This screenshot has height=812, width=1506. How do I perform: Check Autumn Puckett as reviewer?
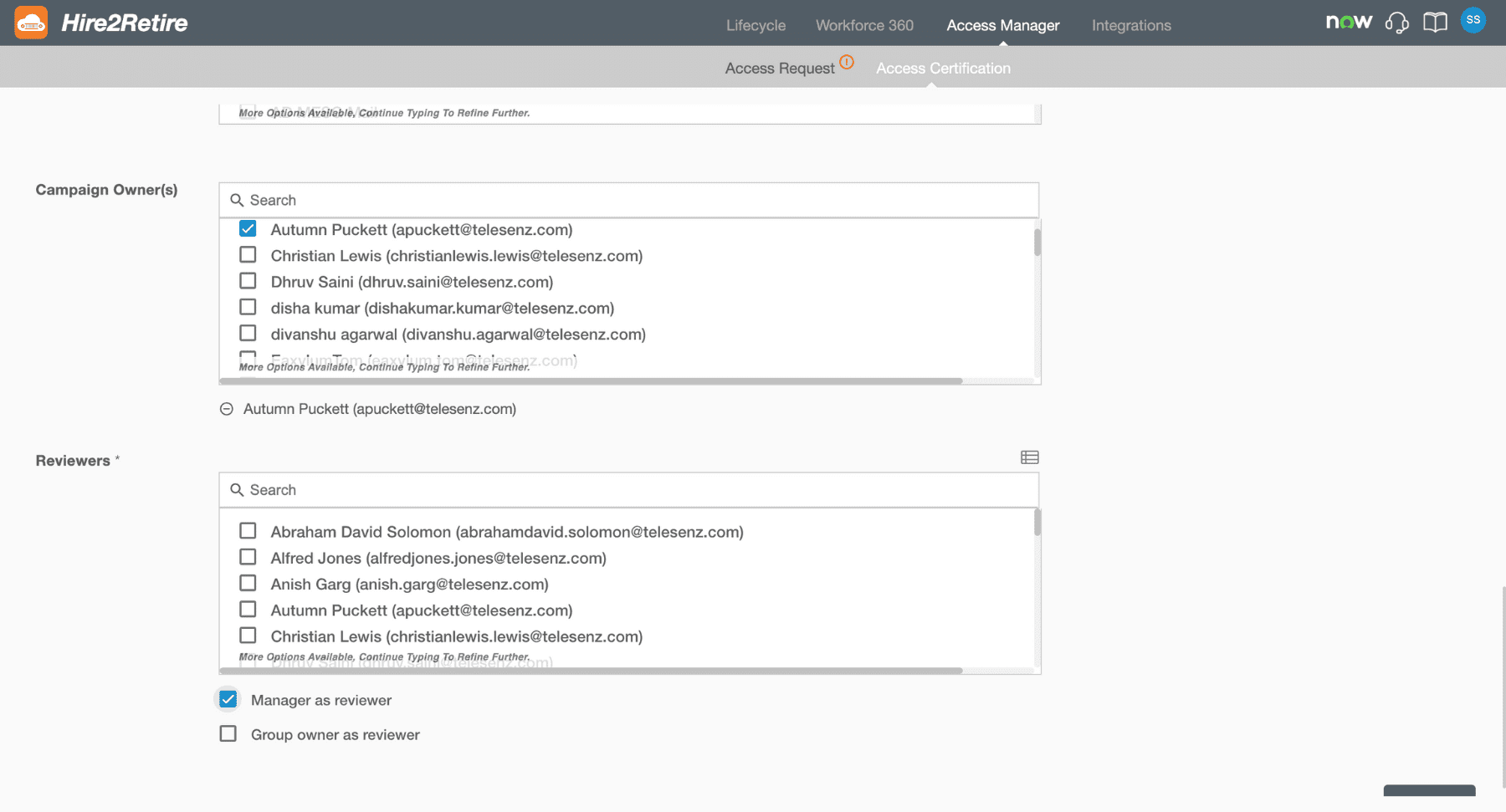(x=248, y=609)
